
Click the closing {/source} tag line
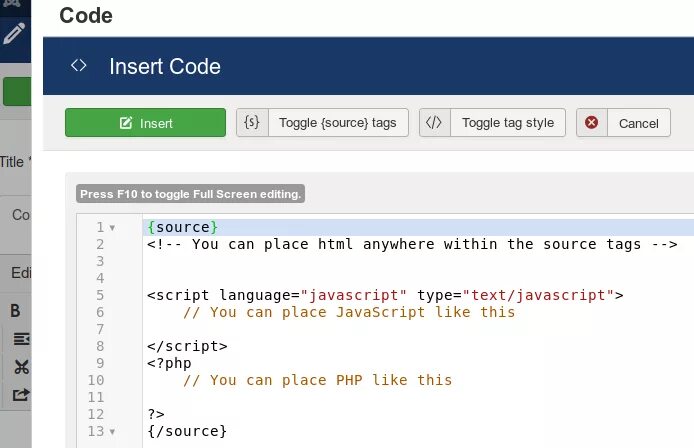(x=187, y=431)
